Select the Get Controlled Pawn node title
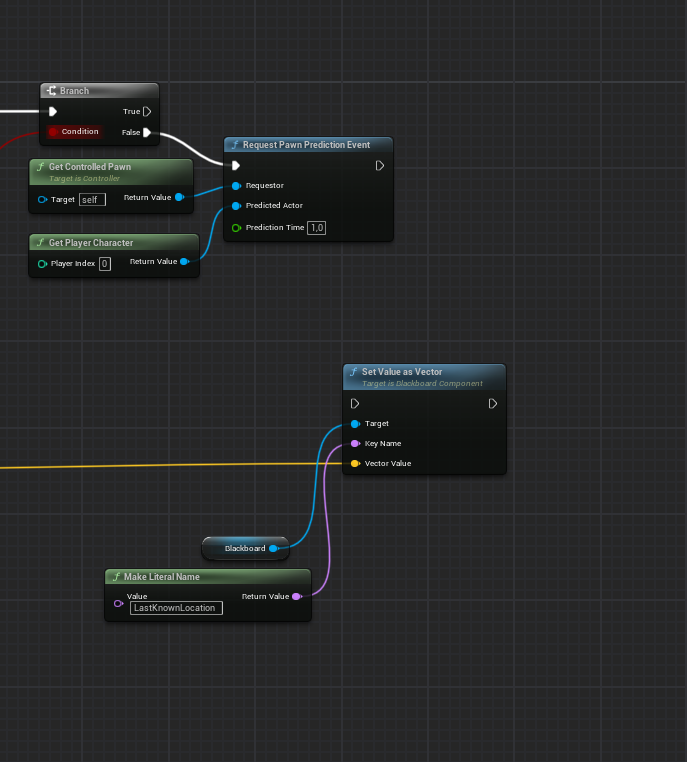Screen dimensions: 687x762 [90, 167]
